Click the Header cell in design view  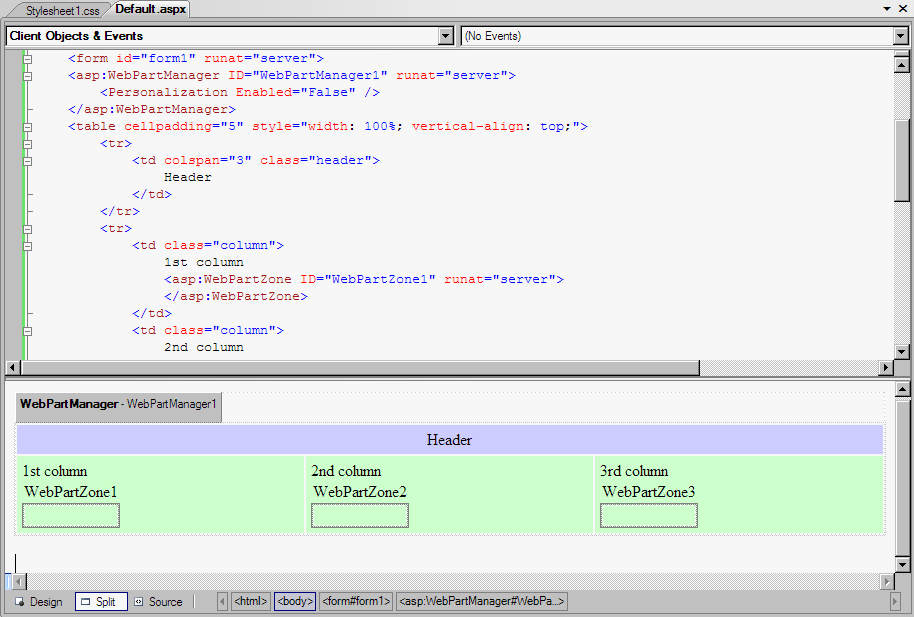click(449, 440)
